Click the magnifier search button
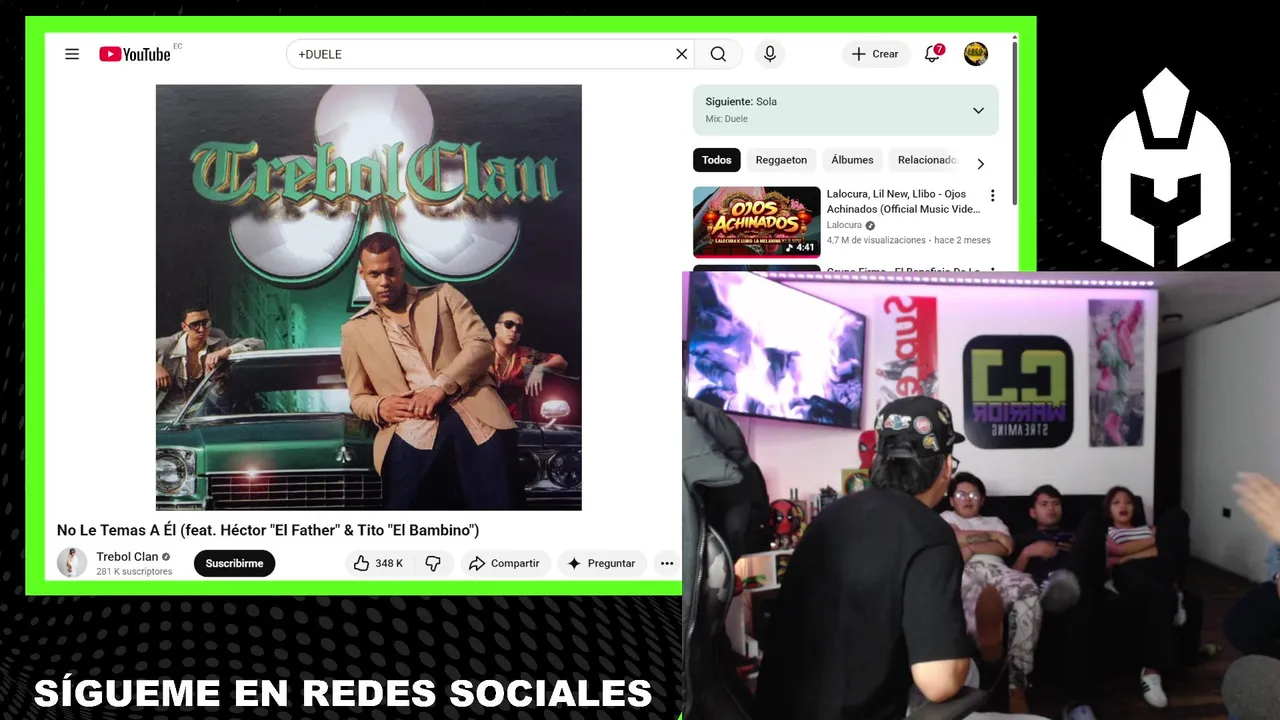Viewport: 1280px width, 720px height. [x=718, y=54]
